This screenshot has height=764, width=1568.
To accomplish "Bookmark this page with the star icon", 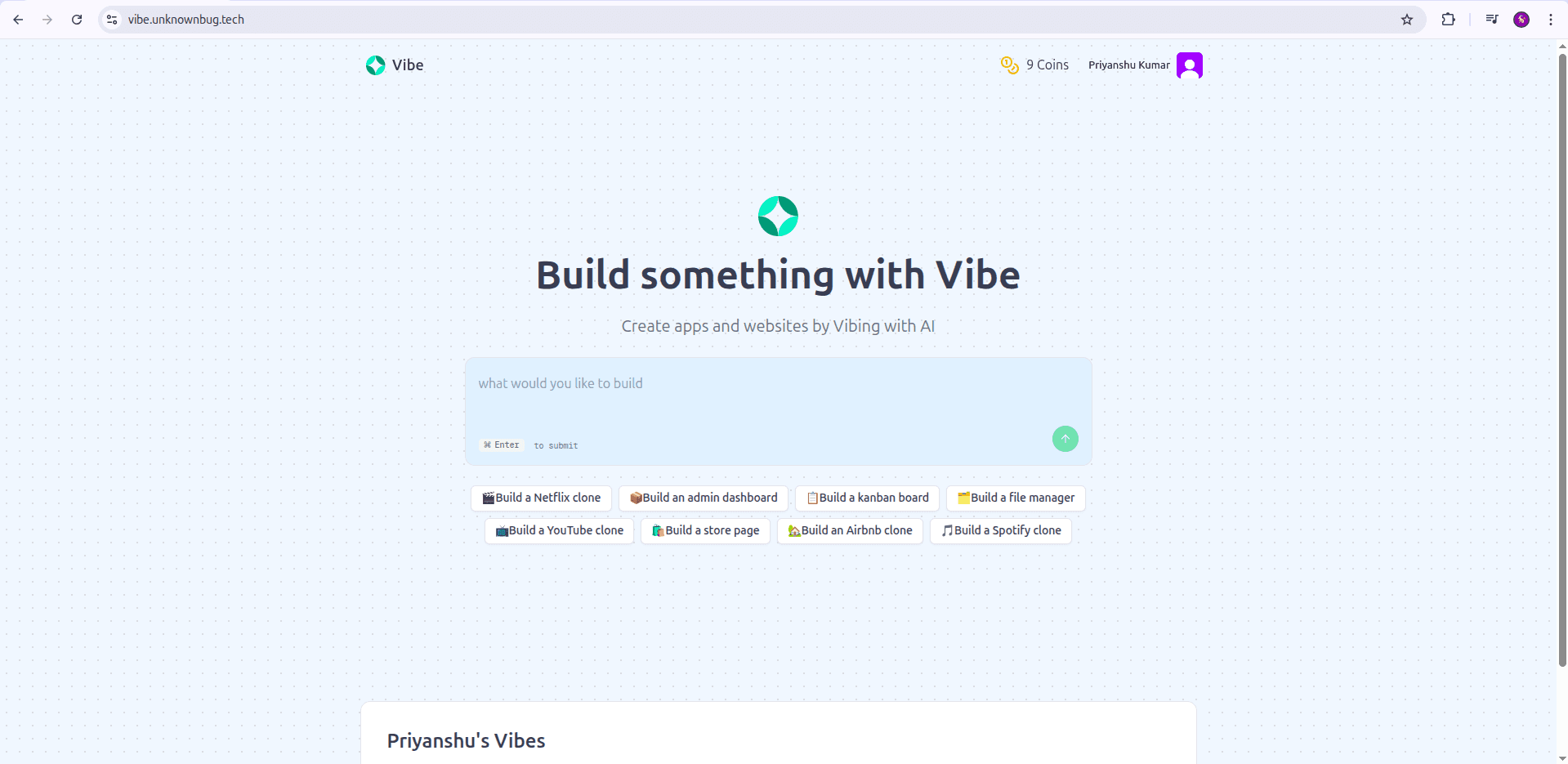I will [1406, 20].
